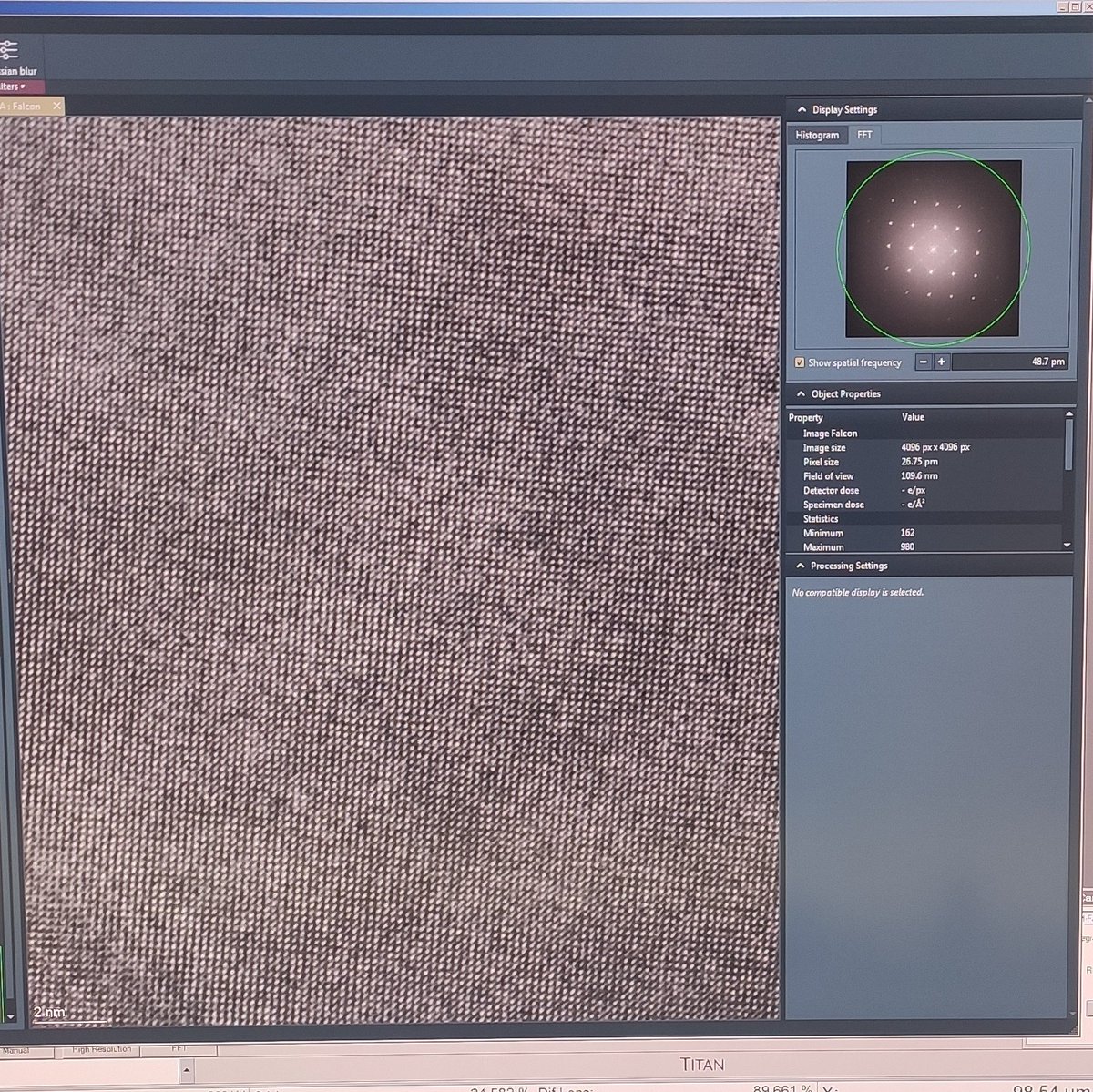The height and width of the screenshot is (1092, 1093).
Task: Click the up arrow left of TITAN bar
Action: click(186, 1071)
